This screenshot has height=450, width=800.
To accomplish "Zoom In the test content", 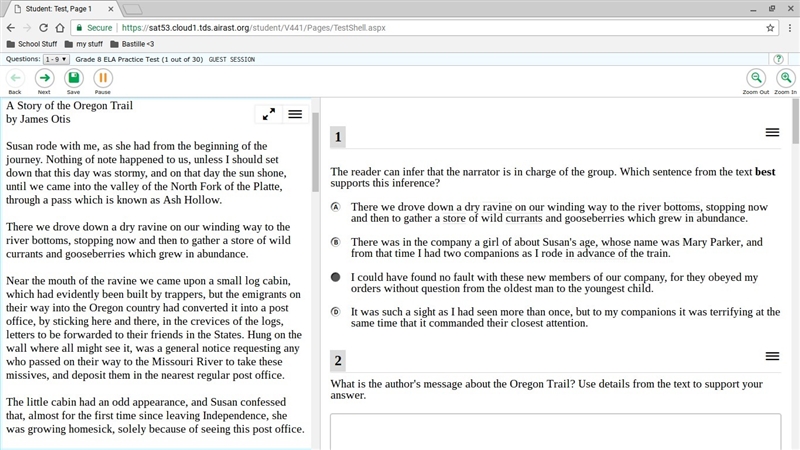I will (x=786, y=79).
